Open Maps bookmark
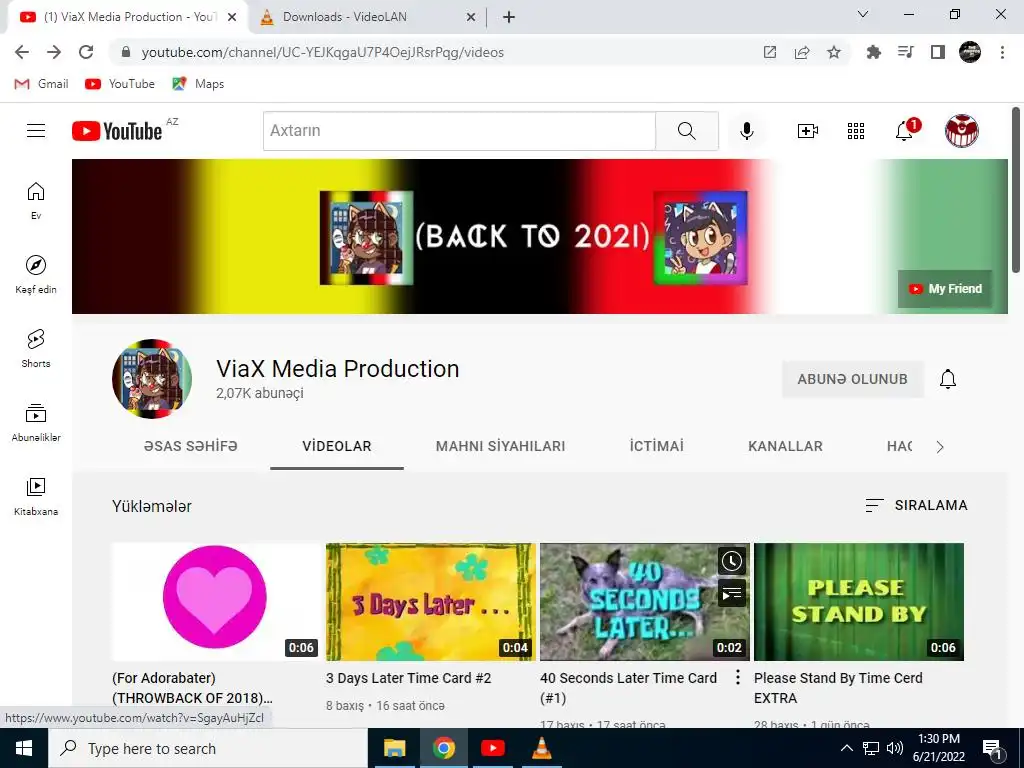This screenshot has width=1024, height=768. tap(198, 84)
